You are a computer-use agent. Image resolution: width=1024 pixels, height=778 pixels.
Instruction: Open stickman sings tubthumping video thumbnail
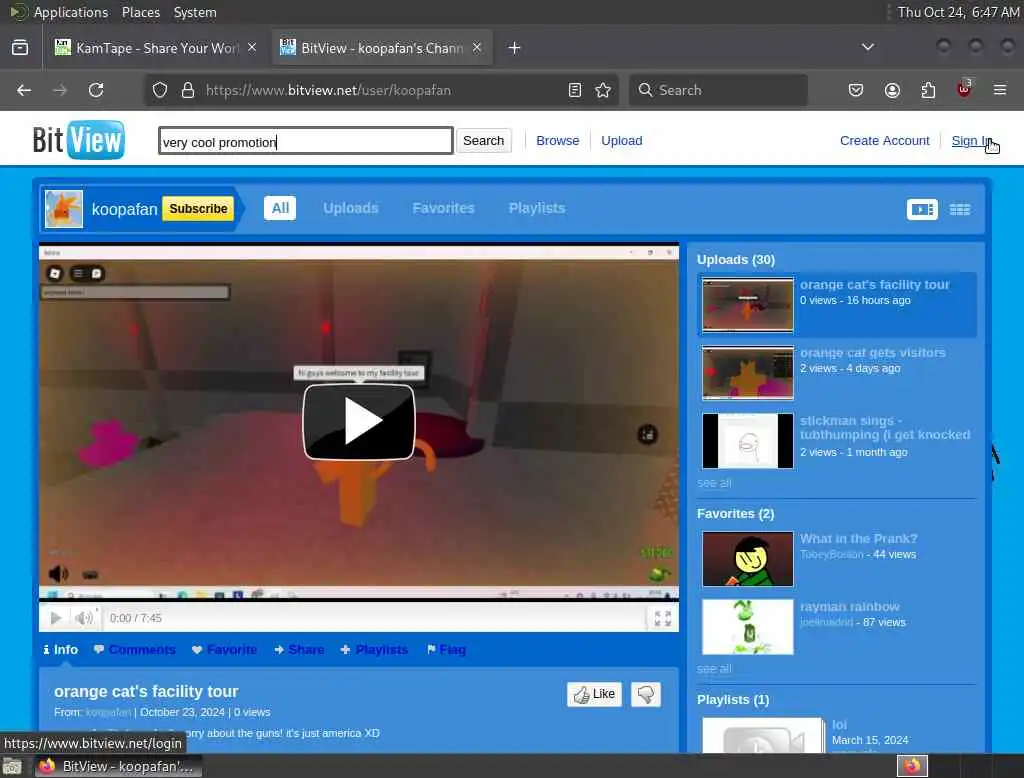pyautogui.click(x=748, y=441)
